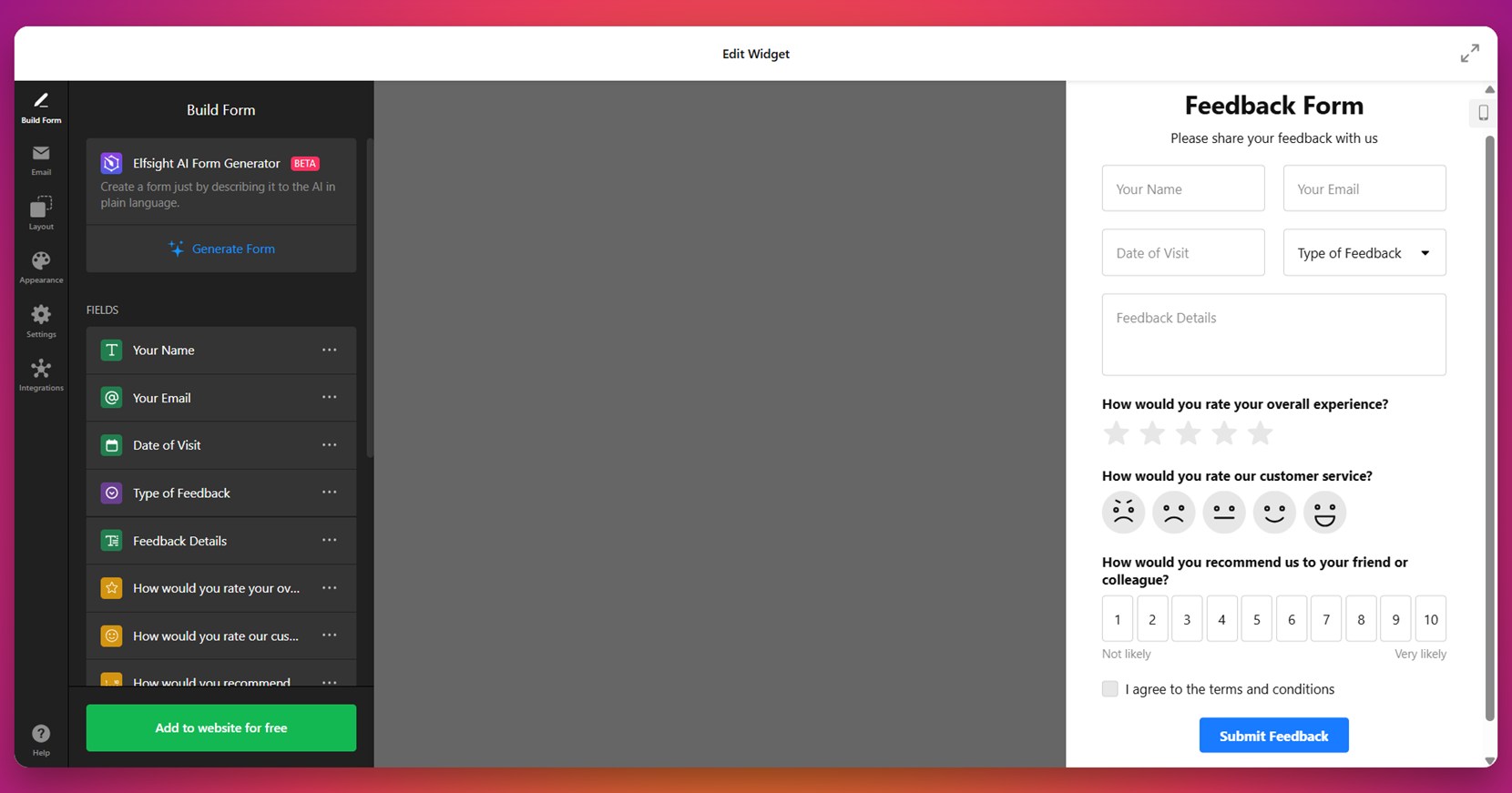Image resolution: width=1512 pixels, height=793 pixels.
Task: Select the Your Name field row
Action: click(x=221, y=351)
